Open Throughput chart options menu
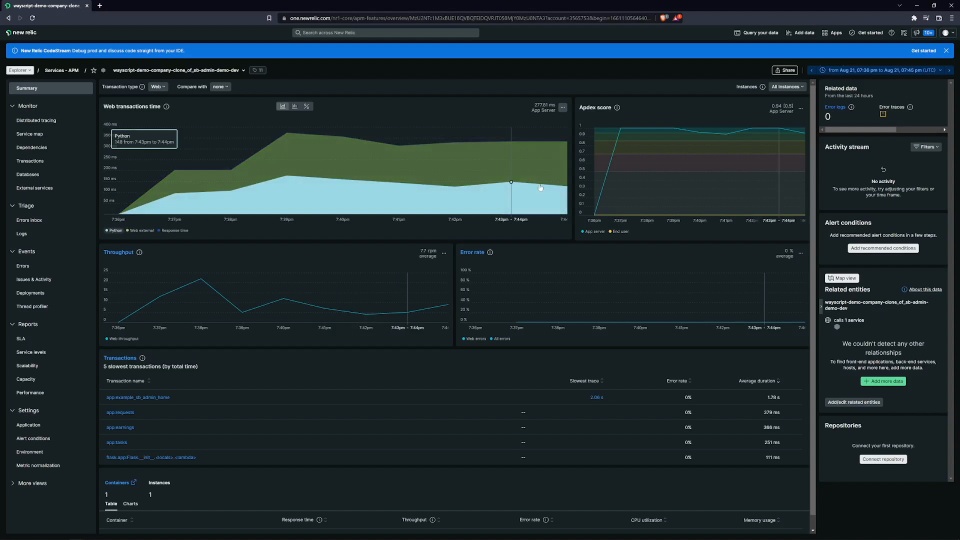The height and width of the screenshot is (540, 960). [444, 253]
